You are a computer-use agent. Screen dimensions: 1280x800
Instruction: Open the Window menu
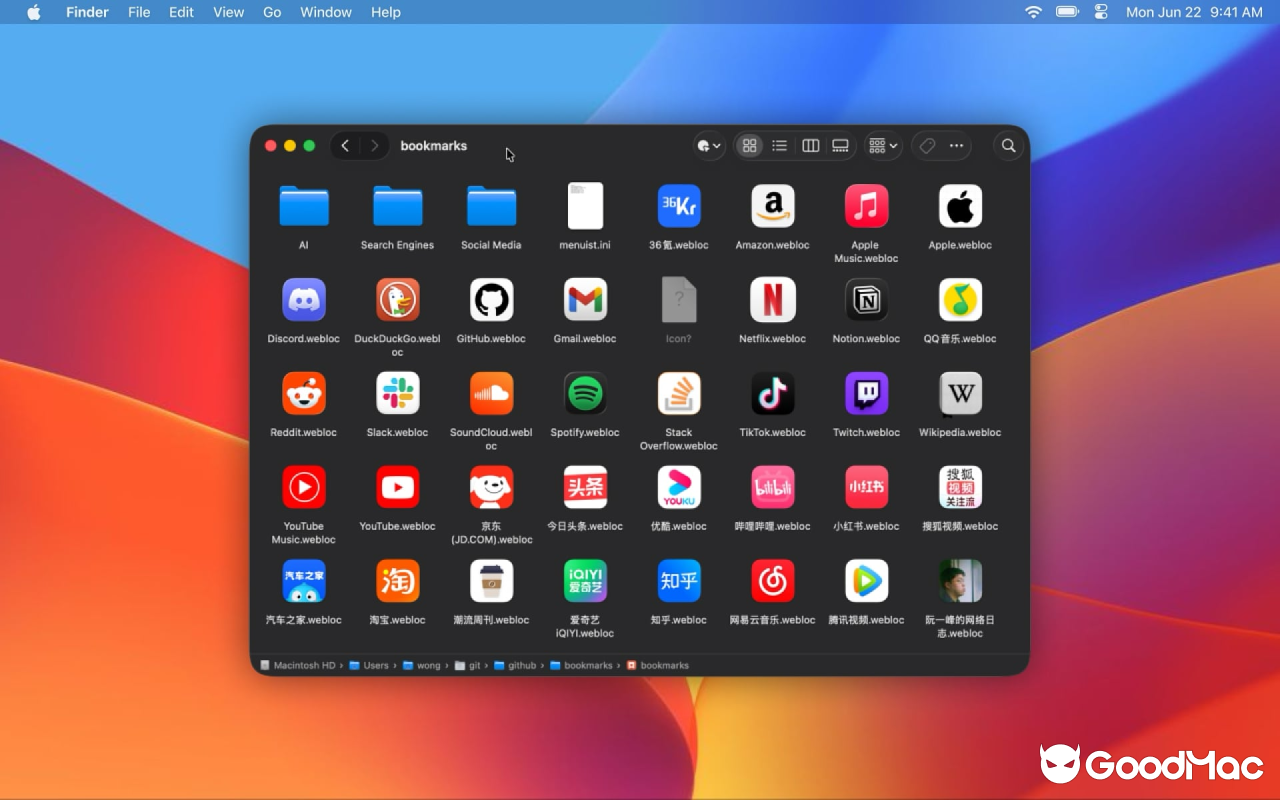(326, 12)
